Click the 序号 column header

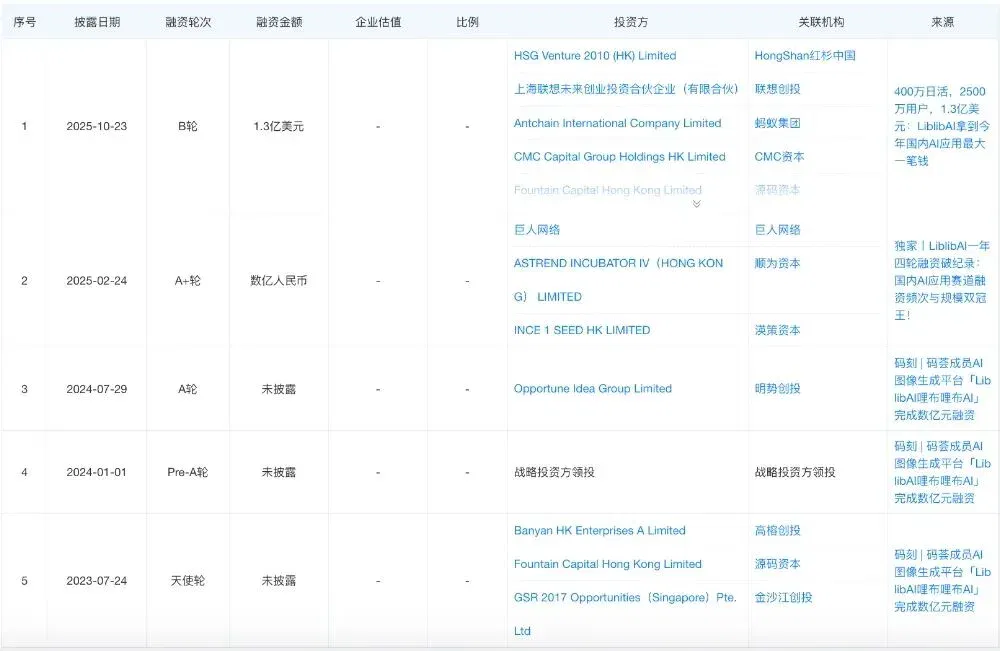pos(24,22)
